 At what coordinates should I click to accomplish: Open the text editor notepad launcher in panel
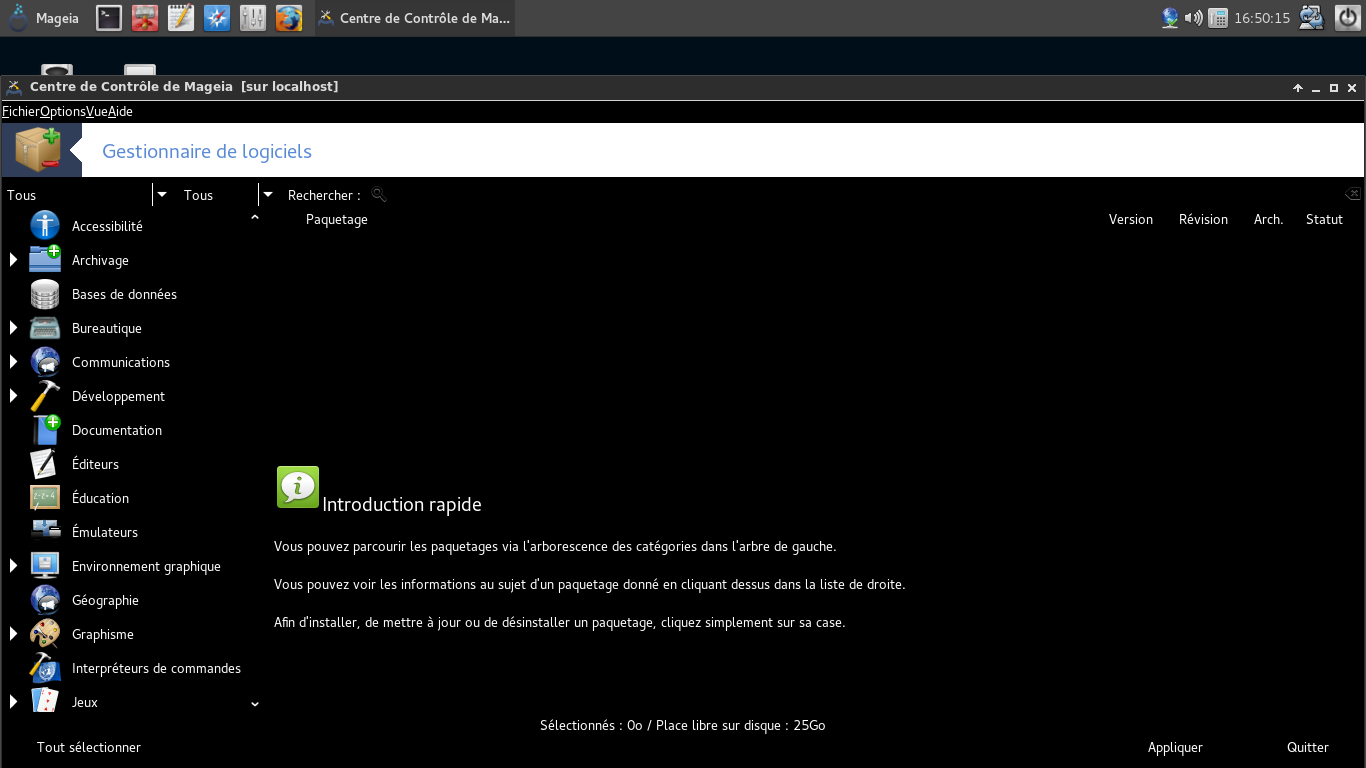coord(181,18)
